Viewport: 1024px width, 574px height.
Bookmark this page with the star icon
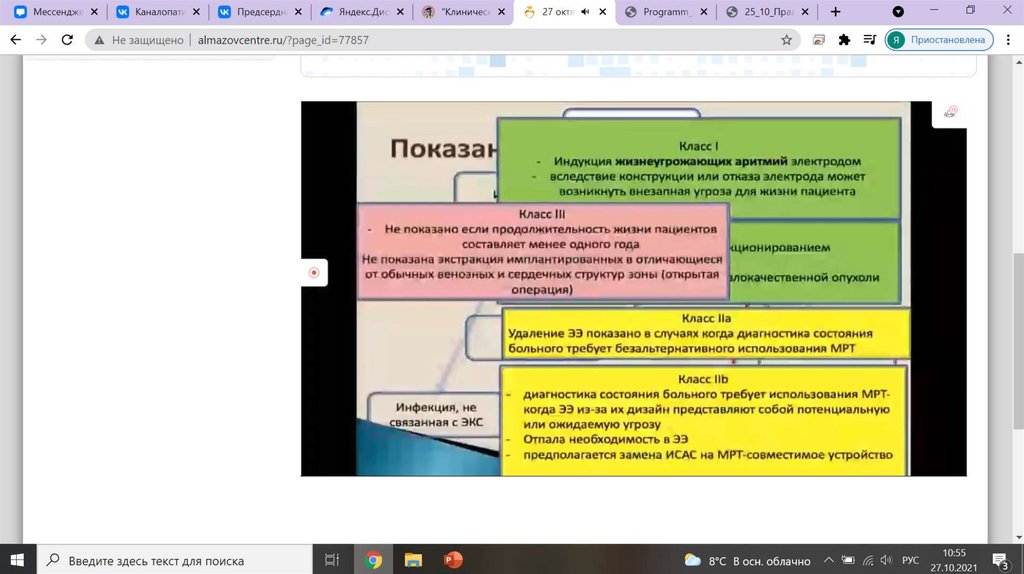tap(786, 40)
